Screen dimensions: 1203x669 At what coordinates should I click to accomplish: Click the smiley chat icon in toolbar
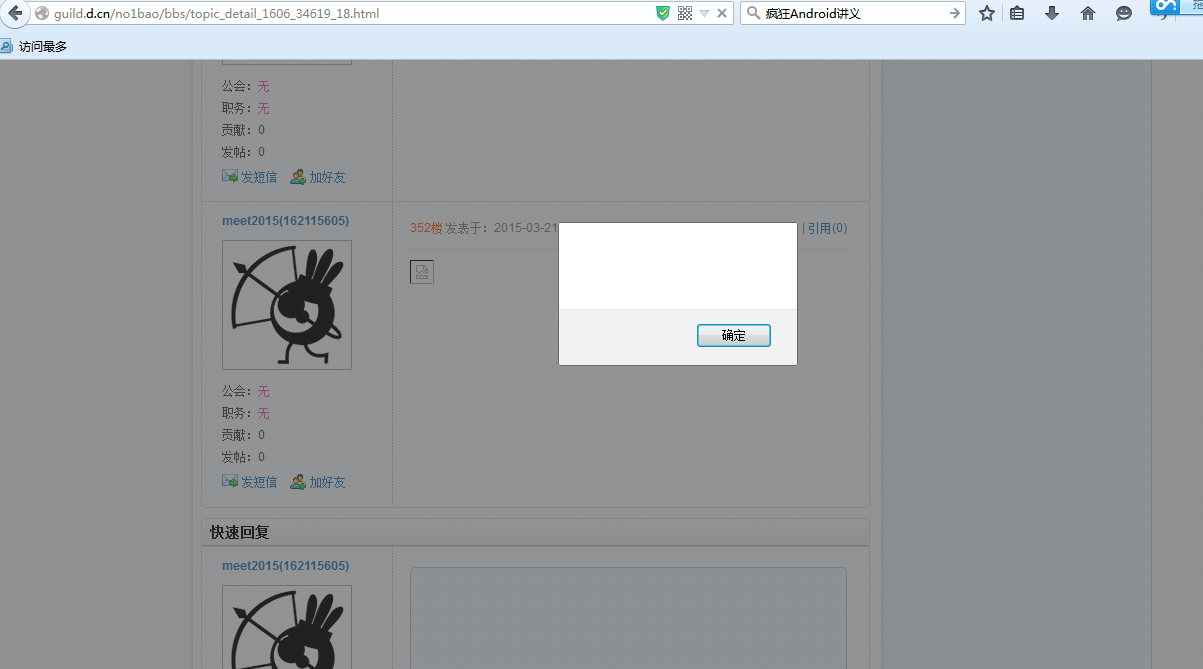point(1124,13)
